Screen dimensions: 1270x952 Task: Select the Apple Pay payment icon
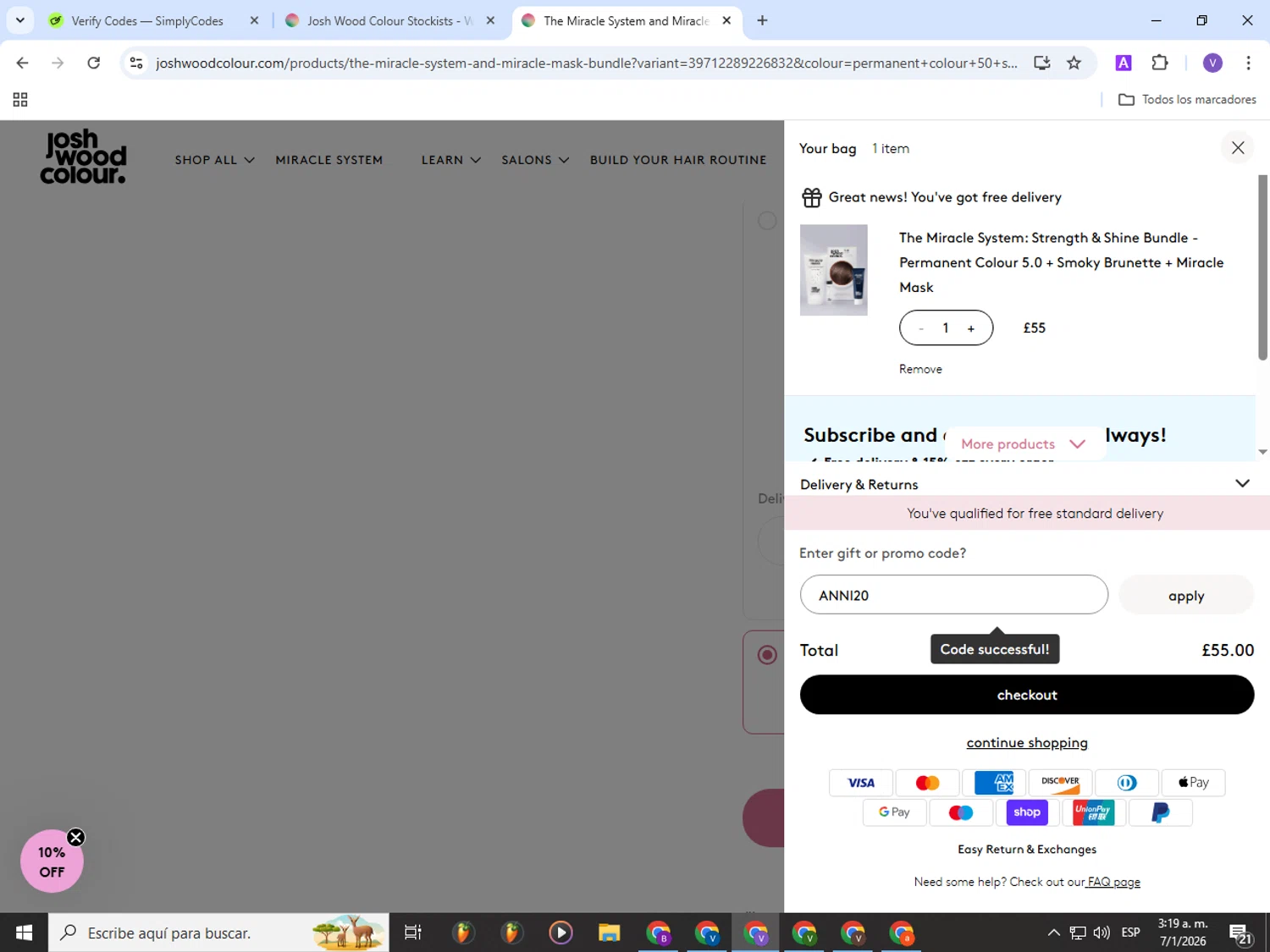point(1193,783)
